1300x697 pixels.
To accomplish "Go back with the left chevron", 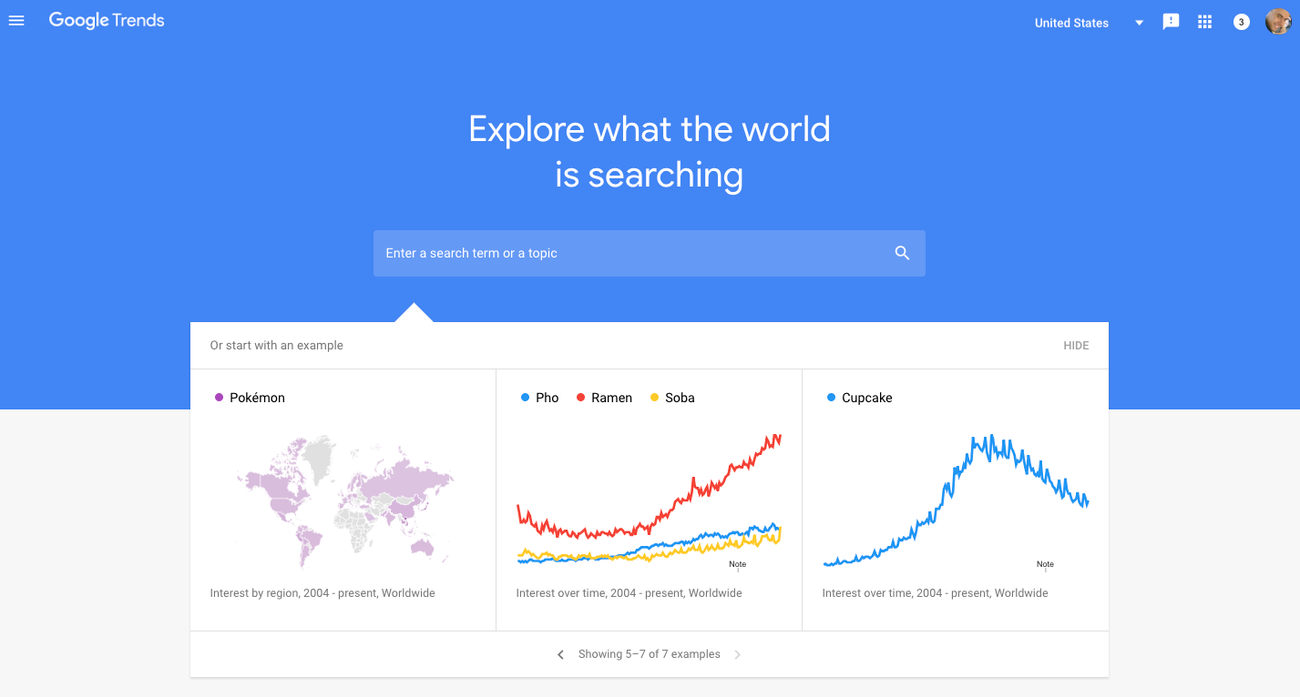I will click(x=560, y=654).
